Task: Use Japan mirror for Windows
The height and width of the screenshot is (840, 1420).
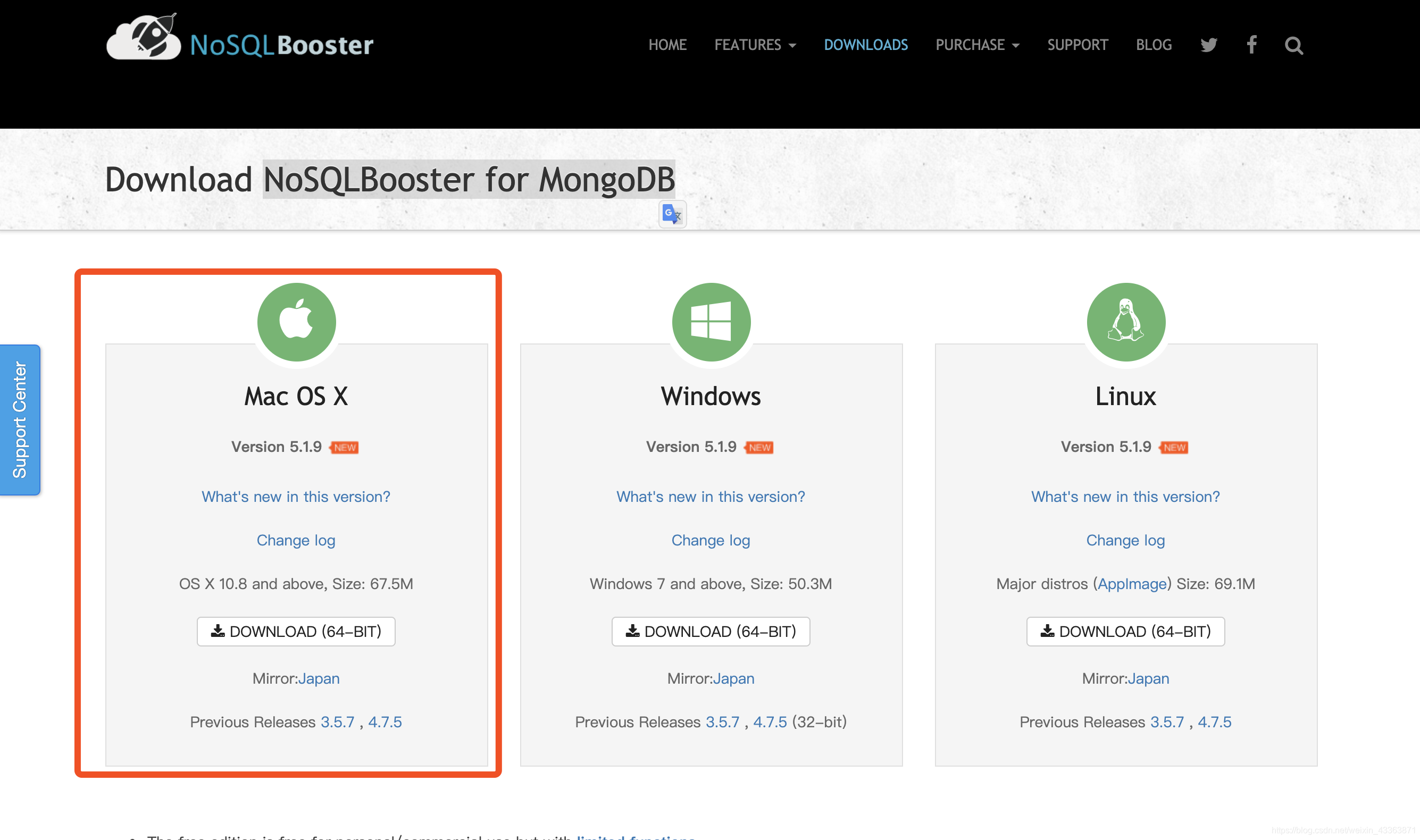Action: (x=734, y=678)
